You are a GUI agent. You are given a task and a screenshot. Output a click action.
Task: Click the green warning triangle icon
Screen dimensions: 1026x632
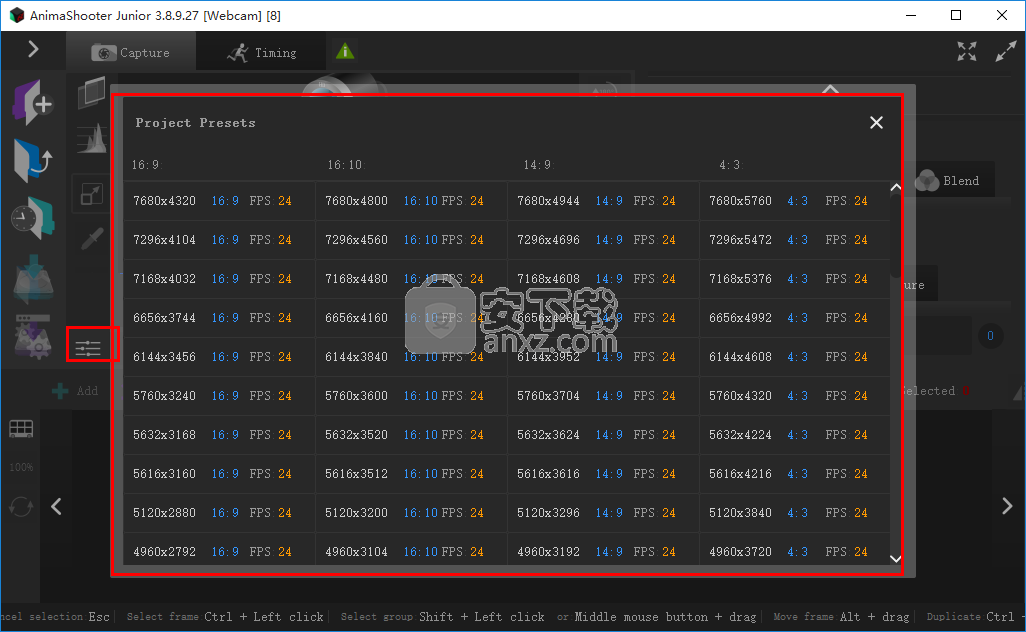pyautogui.click(x=345, y=51)
